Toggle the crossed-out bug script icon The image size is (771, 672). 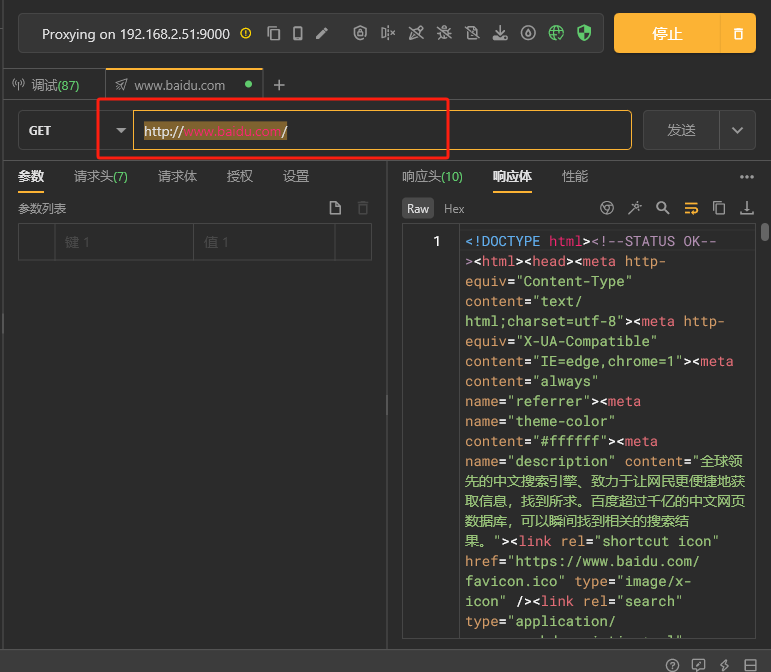pyautogui.click(x=444, y=33)
